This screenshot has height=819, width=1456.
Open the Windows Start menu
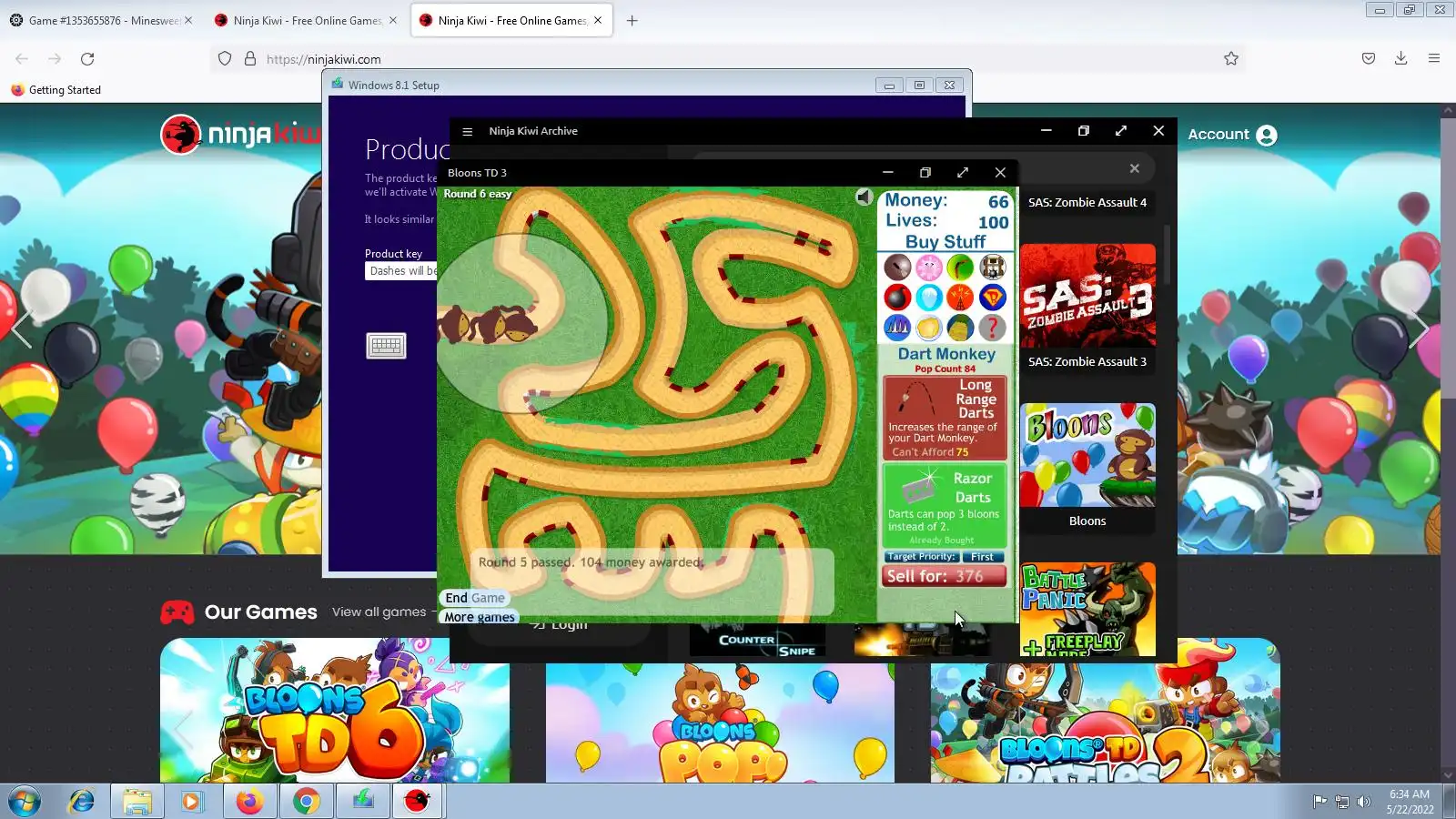[25, 802]
